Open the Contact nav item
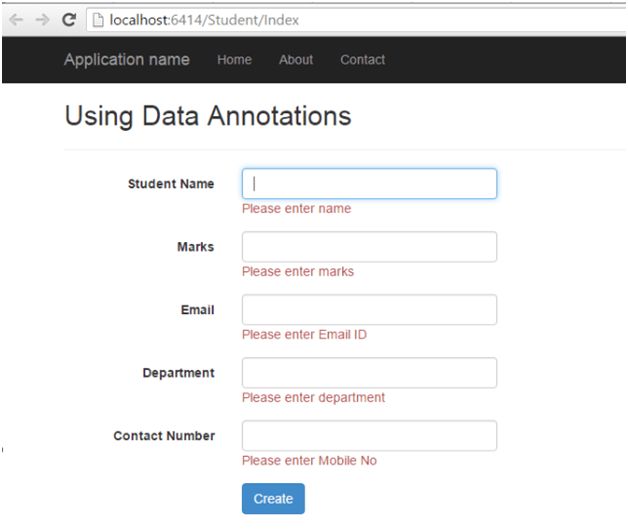Screen dimensions: 628x529 coord(362,60)
